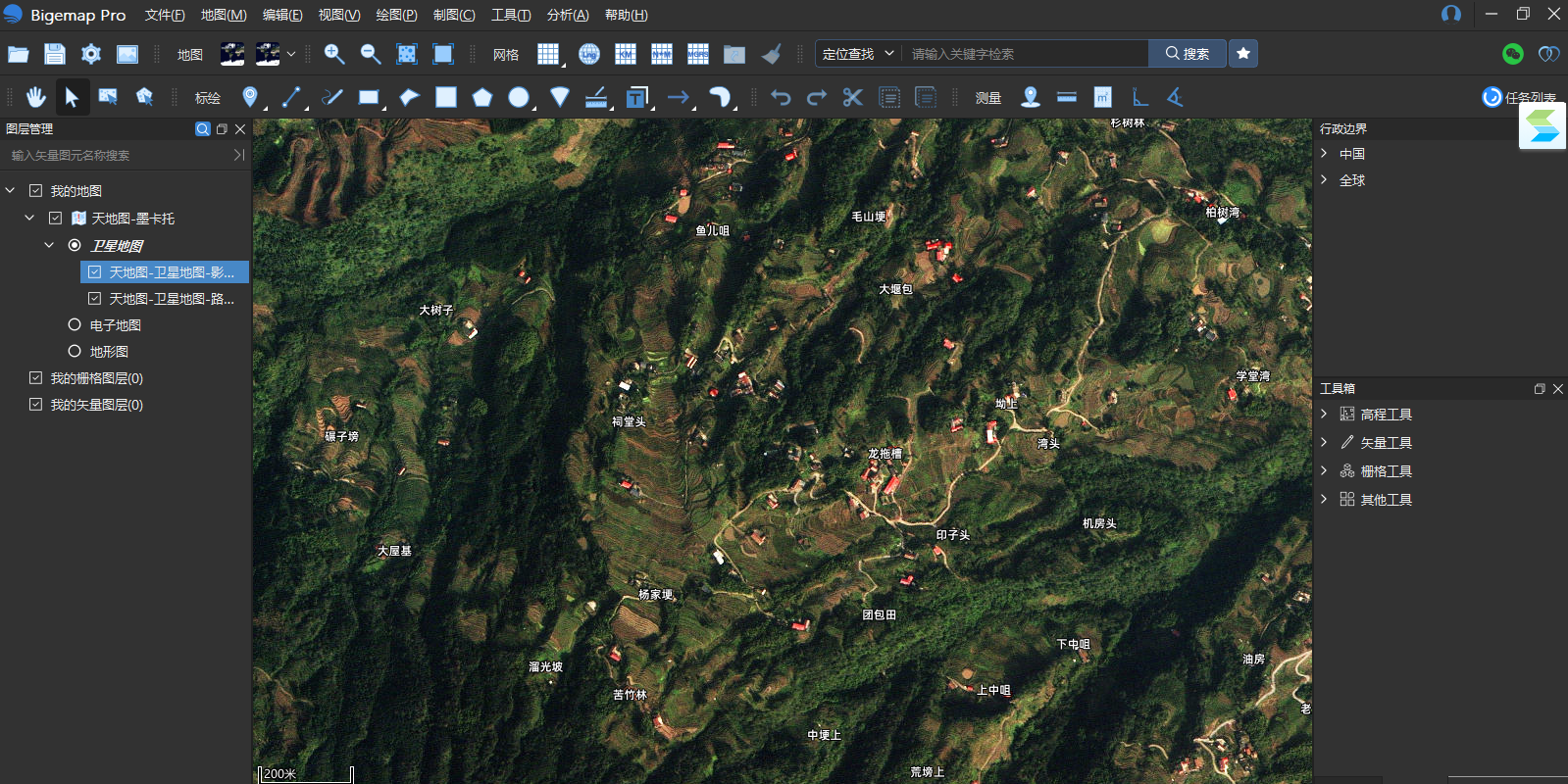Open the 定位查找 search type dropdown
The width and height of the screenshot is (1568, 784).
click(x=858, y=54)
